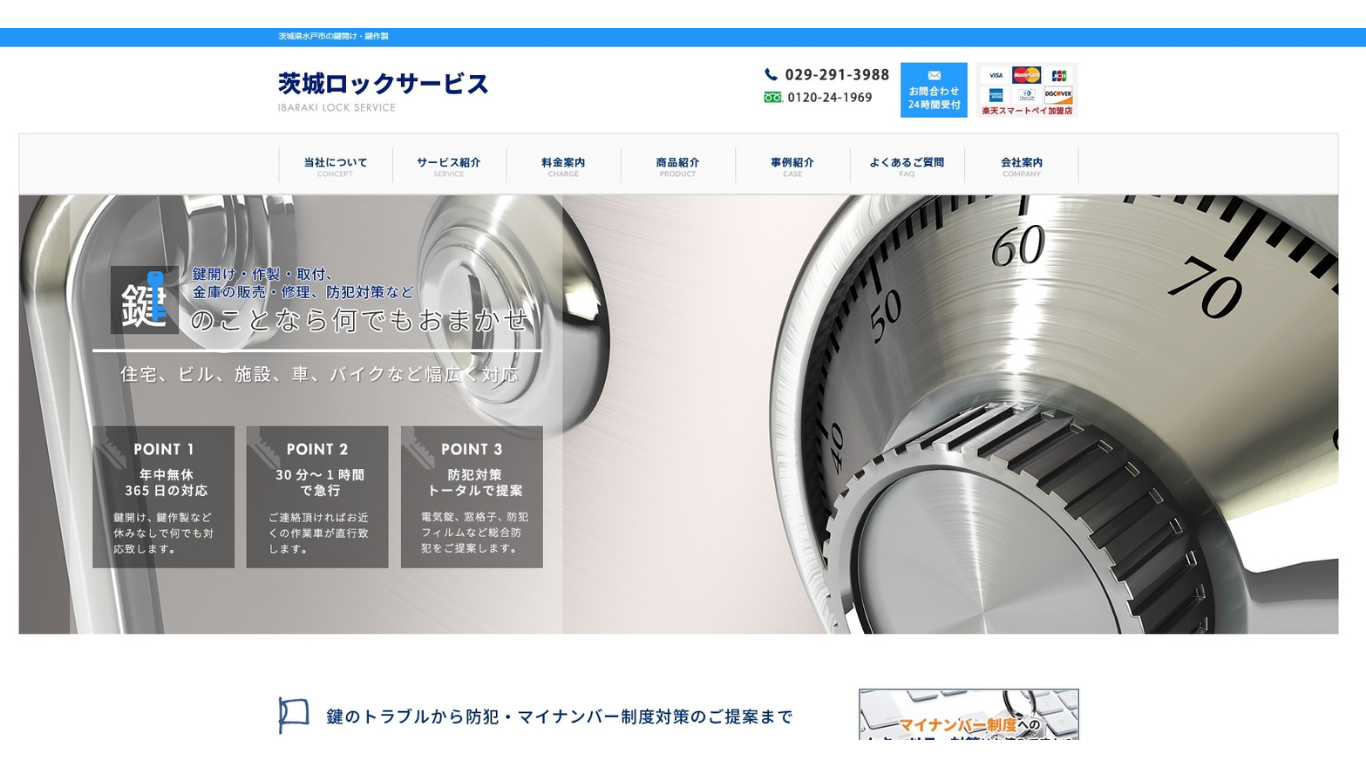1366x768 pixels.
Task: Open the 会社案内 menu item
Action: pyautogui.click(x=1021, y=165)
